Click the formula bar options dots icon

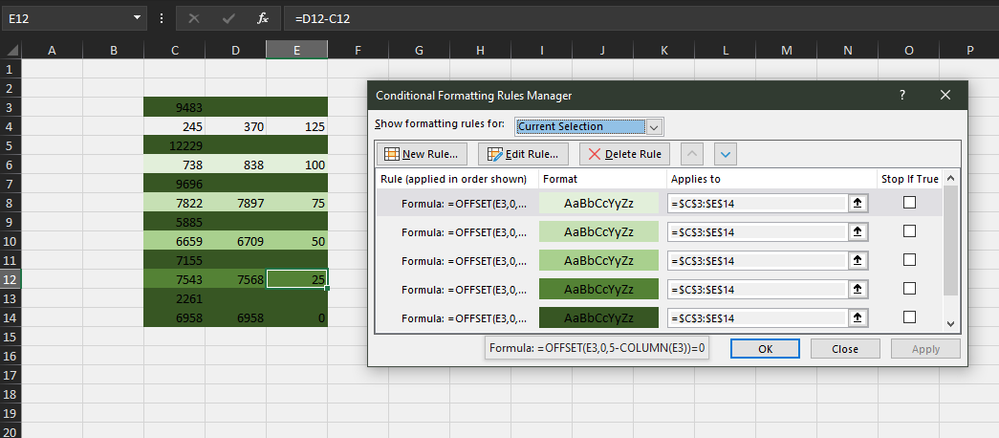pyautogui.click(x=161, y=19)
